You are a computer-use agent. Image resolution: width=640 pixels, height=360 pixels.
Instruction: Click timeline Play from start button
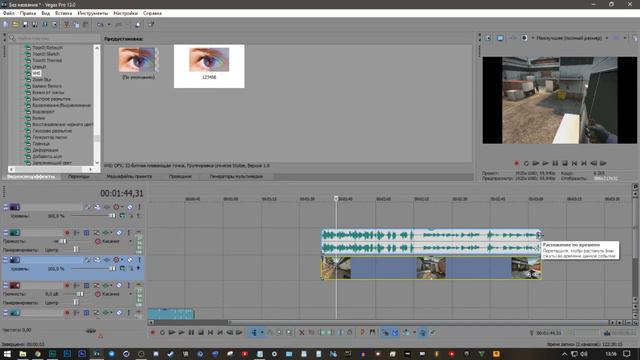point(172,333)
